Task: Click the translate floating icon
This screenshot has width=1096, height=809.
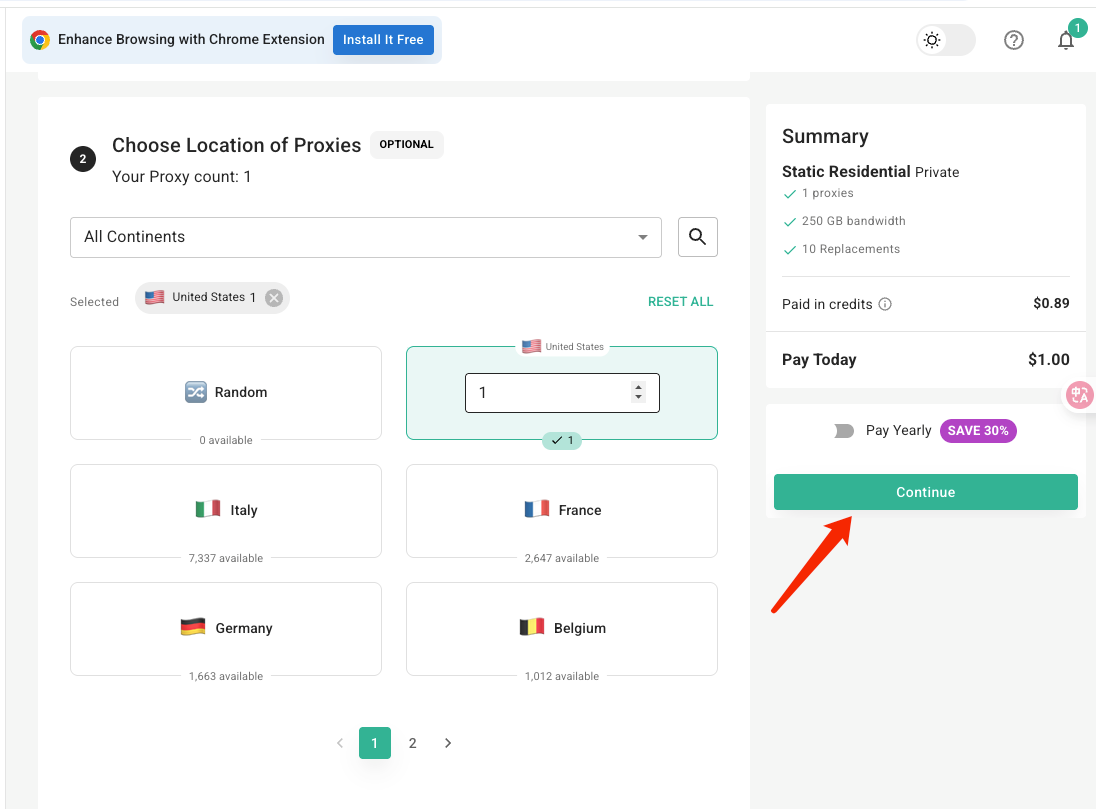Action: pyautogui.click(x=1079, y=395)
